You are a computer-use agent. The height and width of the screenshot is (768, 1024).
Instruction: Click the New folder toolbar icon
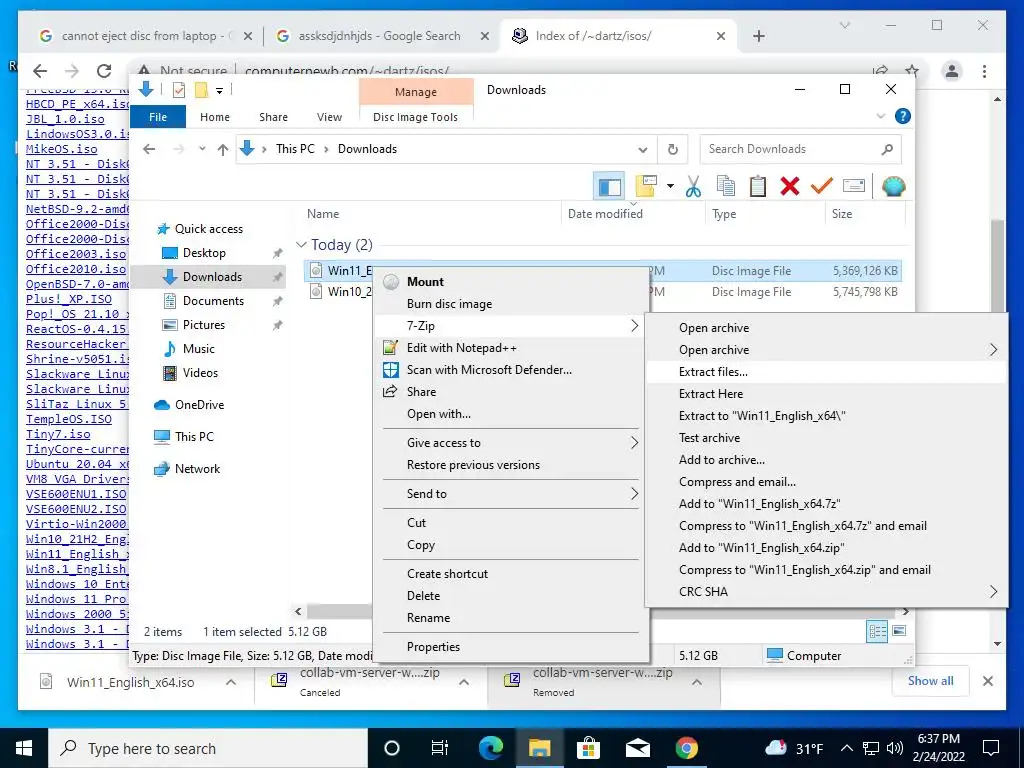[645, 187]
